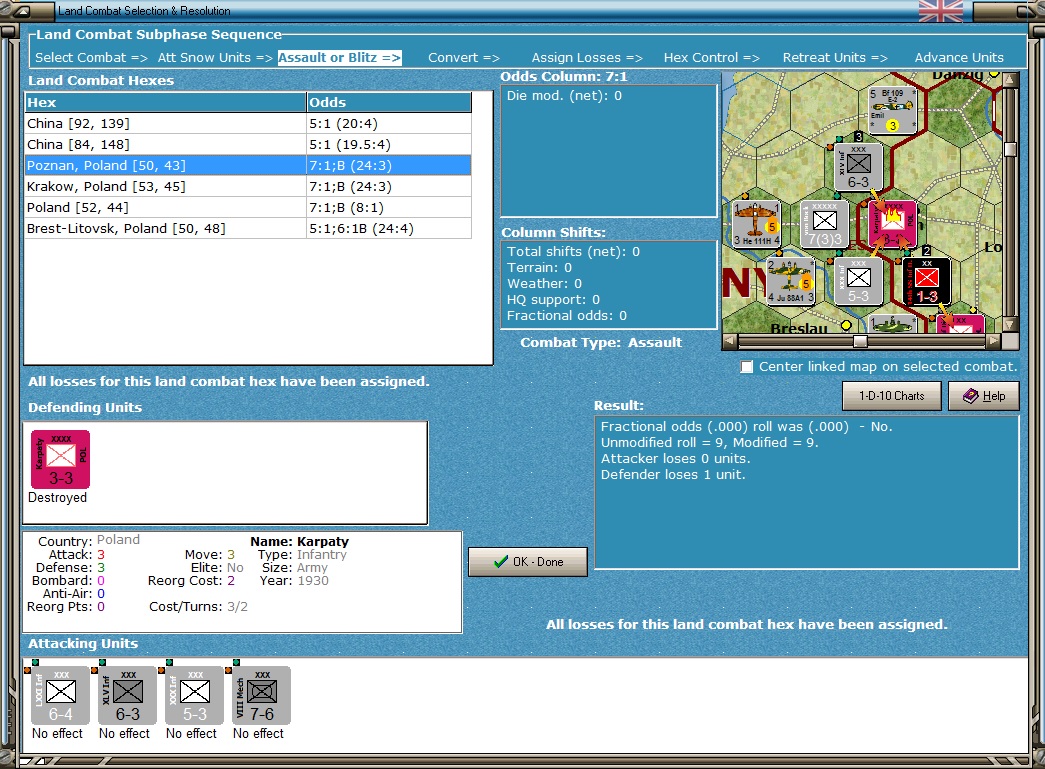Image resolution: width=1045 pixels, height=769 pixels.
Task: Click map scroll down arrow
Action: (x=1010, y=325)
